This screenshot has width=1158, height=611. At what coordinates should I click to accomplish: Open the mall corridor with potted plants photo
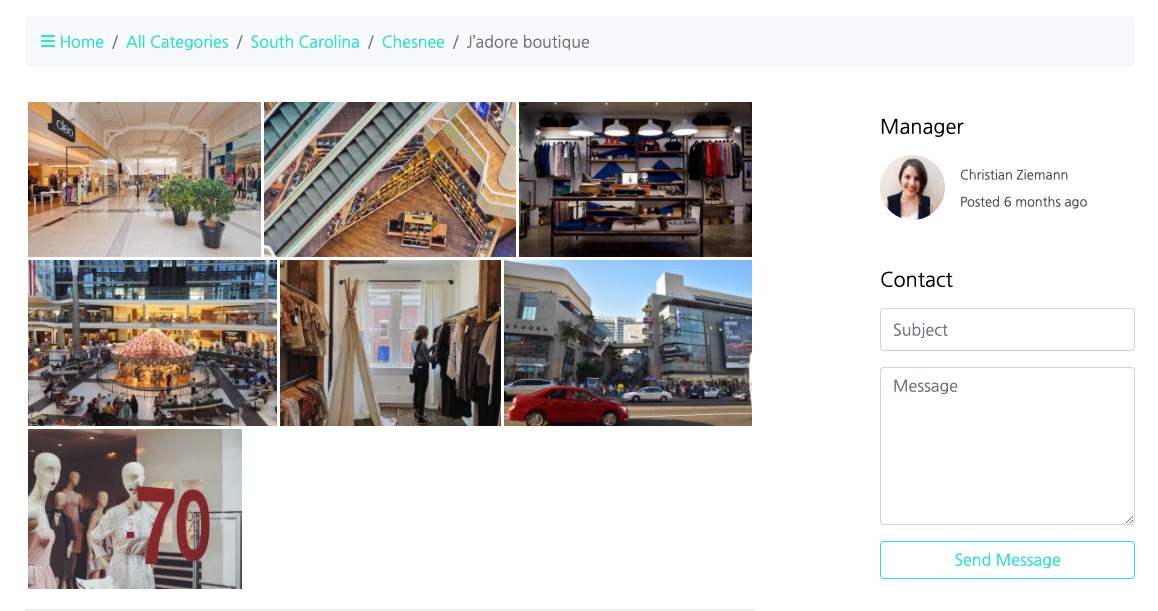click(x=144, y=180)
